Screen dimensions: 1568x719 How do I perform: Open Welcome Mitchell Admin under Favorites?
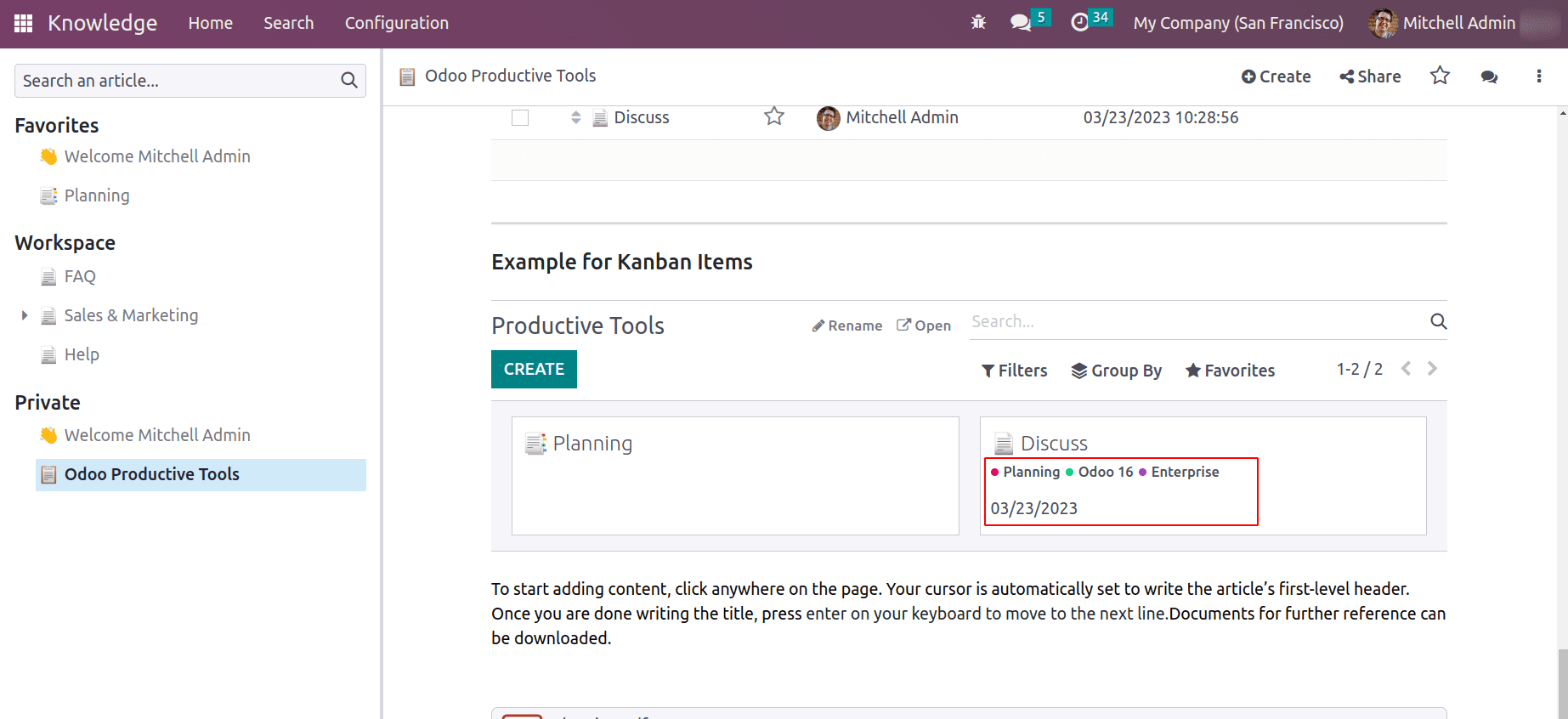pos(157,156)
